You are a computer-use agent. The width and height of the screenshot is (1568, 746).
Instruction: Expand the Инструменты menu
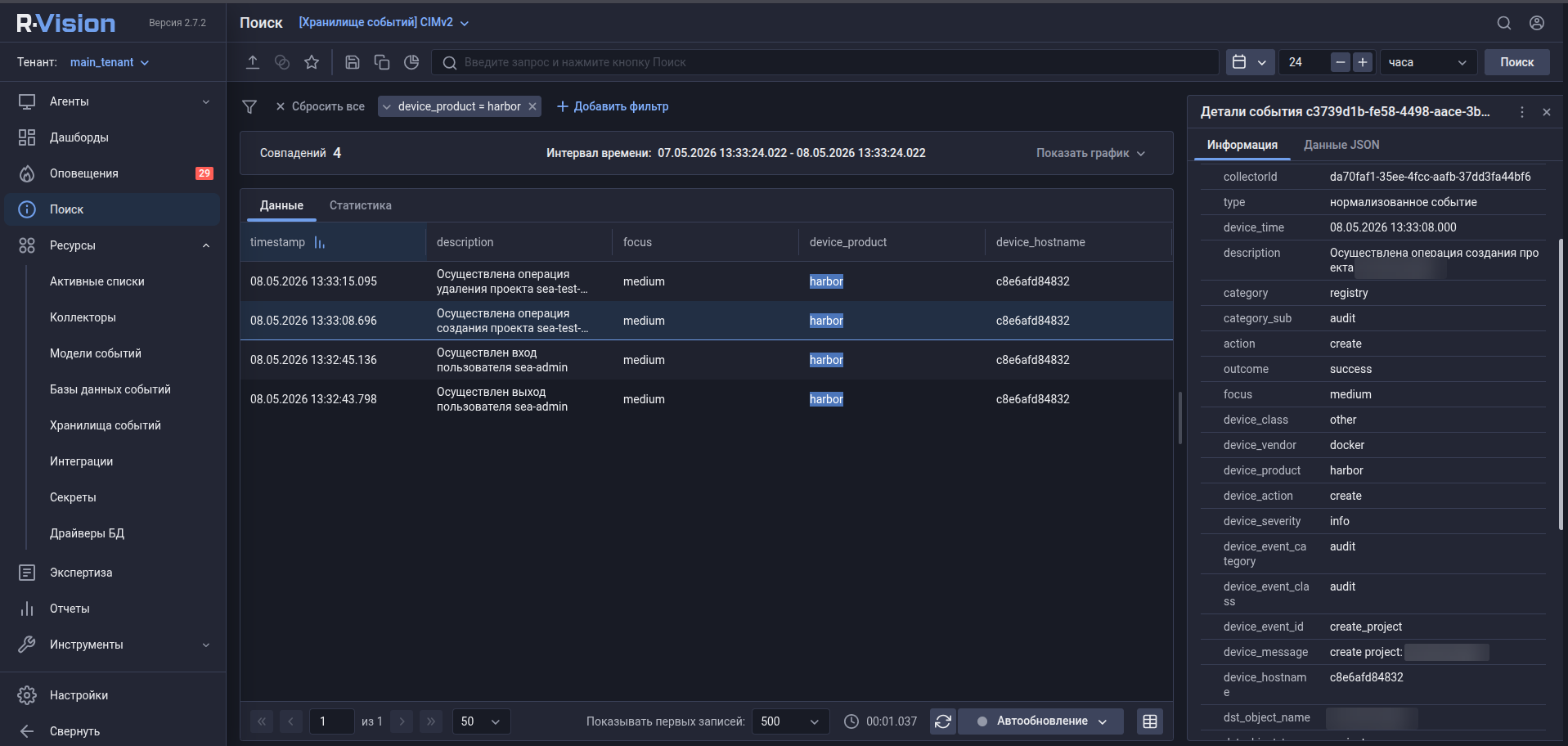pos(113,645)
